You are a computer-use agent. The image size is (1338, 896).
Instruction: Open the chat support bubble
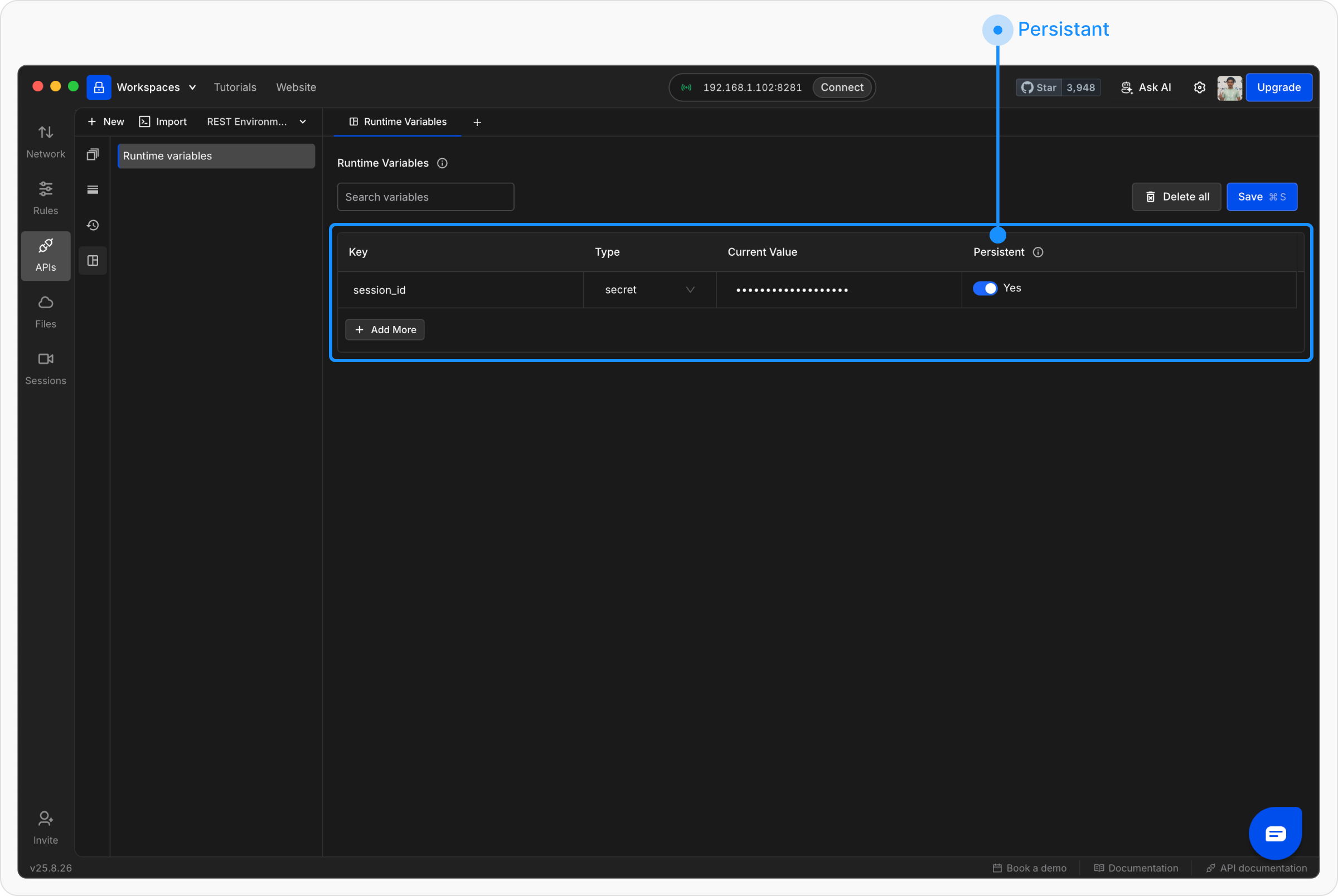pos(1275,833)
